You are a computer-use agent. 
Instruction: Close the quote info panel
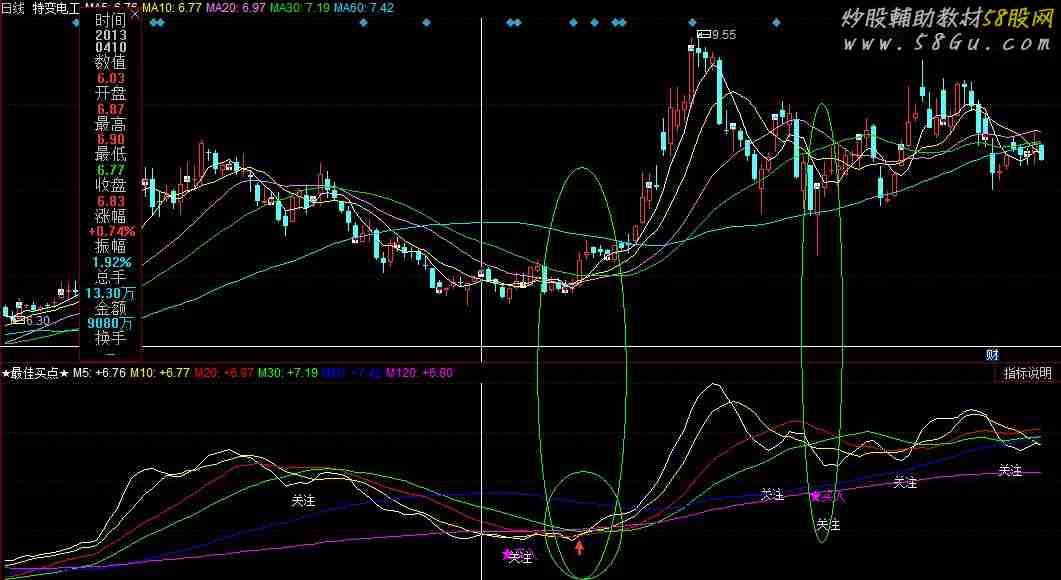pos(134,12)
